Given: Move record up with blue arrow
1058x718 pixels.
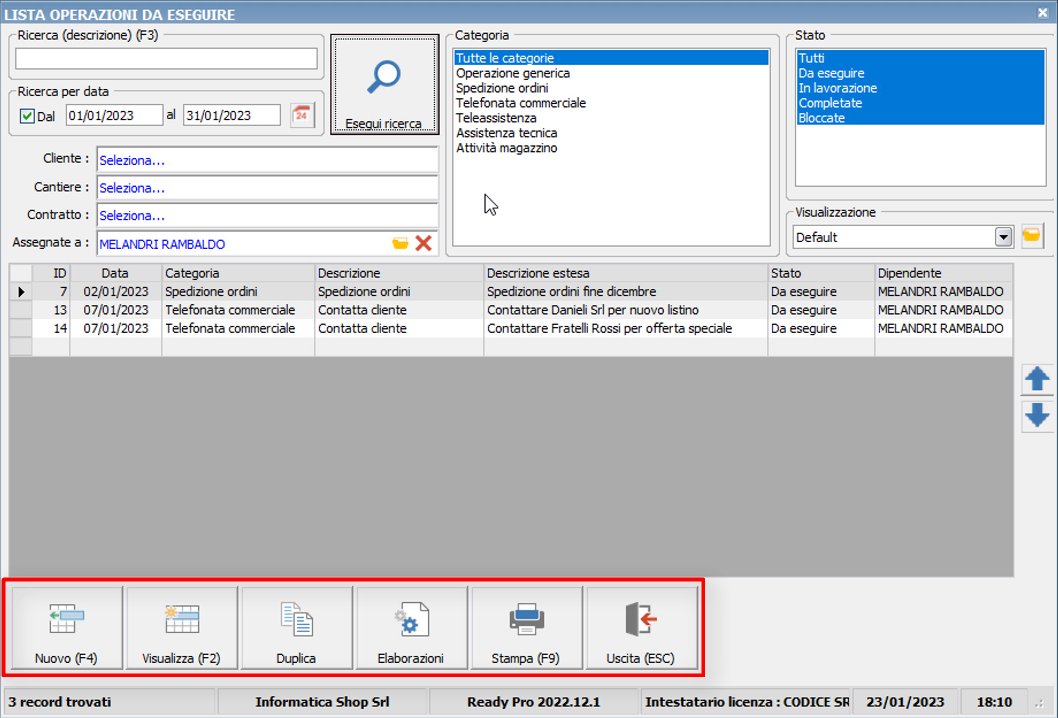Looking at the screenshot, I should point(1037,379).
